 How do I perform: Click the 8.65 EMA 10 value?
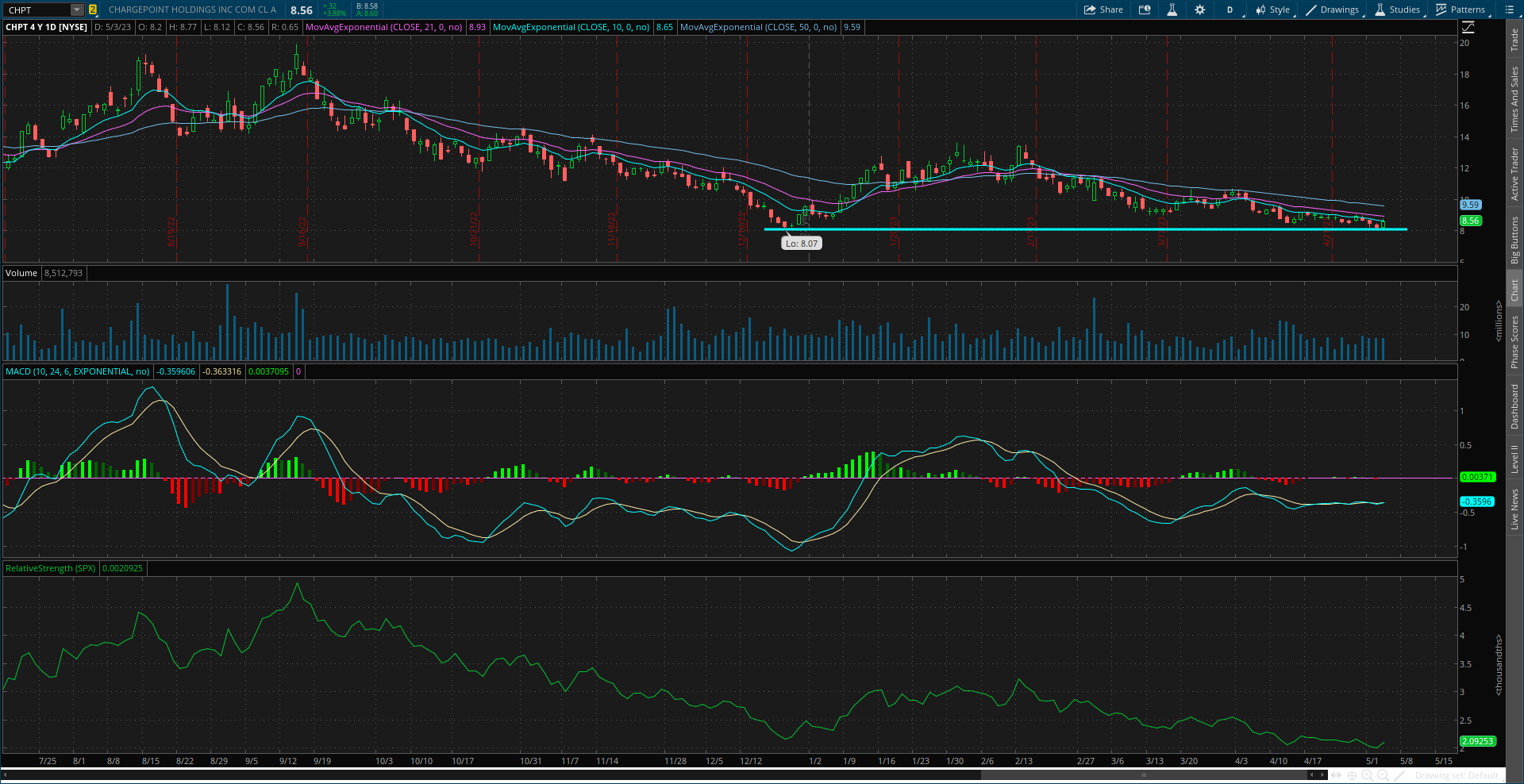[664, 27]
